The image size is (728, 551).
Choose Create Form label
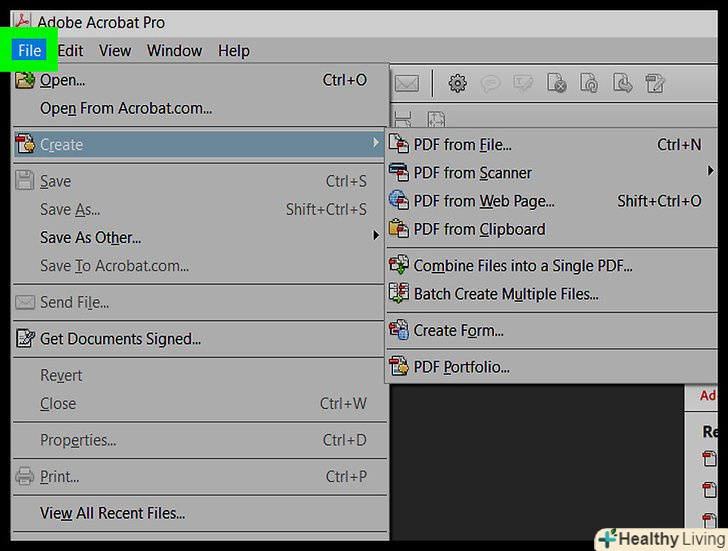(x=458, y=331)
